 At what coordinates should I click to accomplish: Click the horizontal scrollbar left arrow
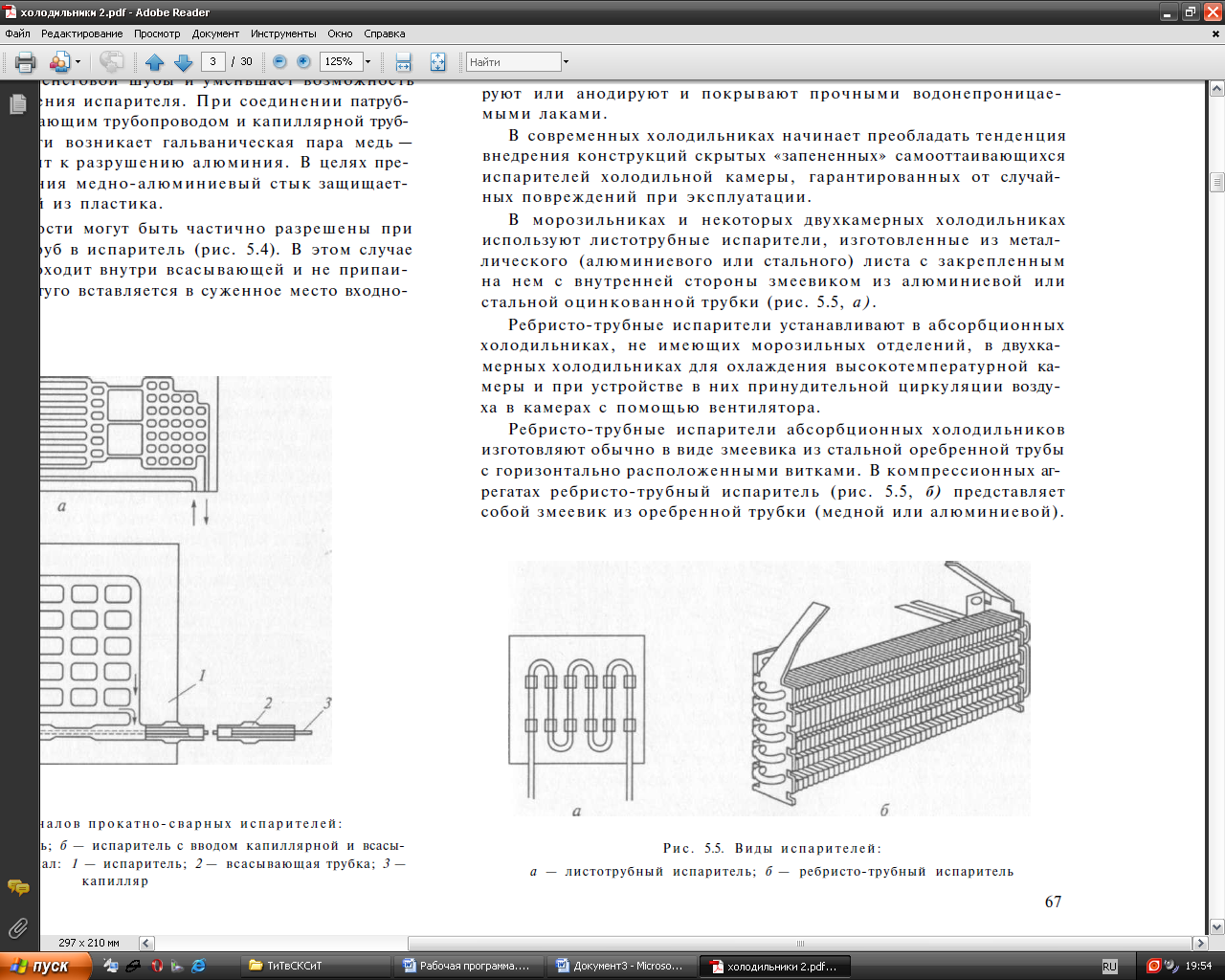[x=146, y=943]
